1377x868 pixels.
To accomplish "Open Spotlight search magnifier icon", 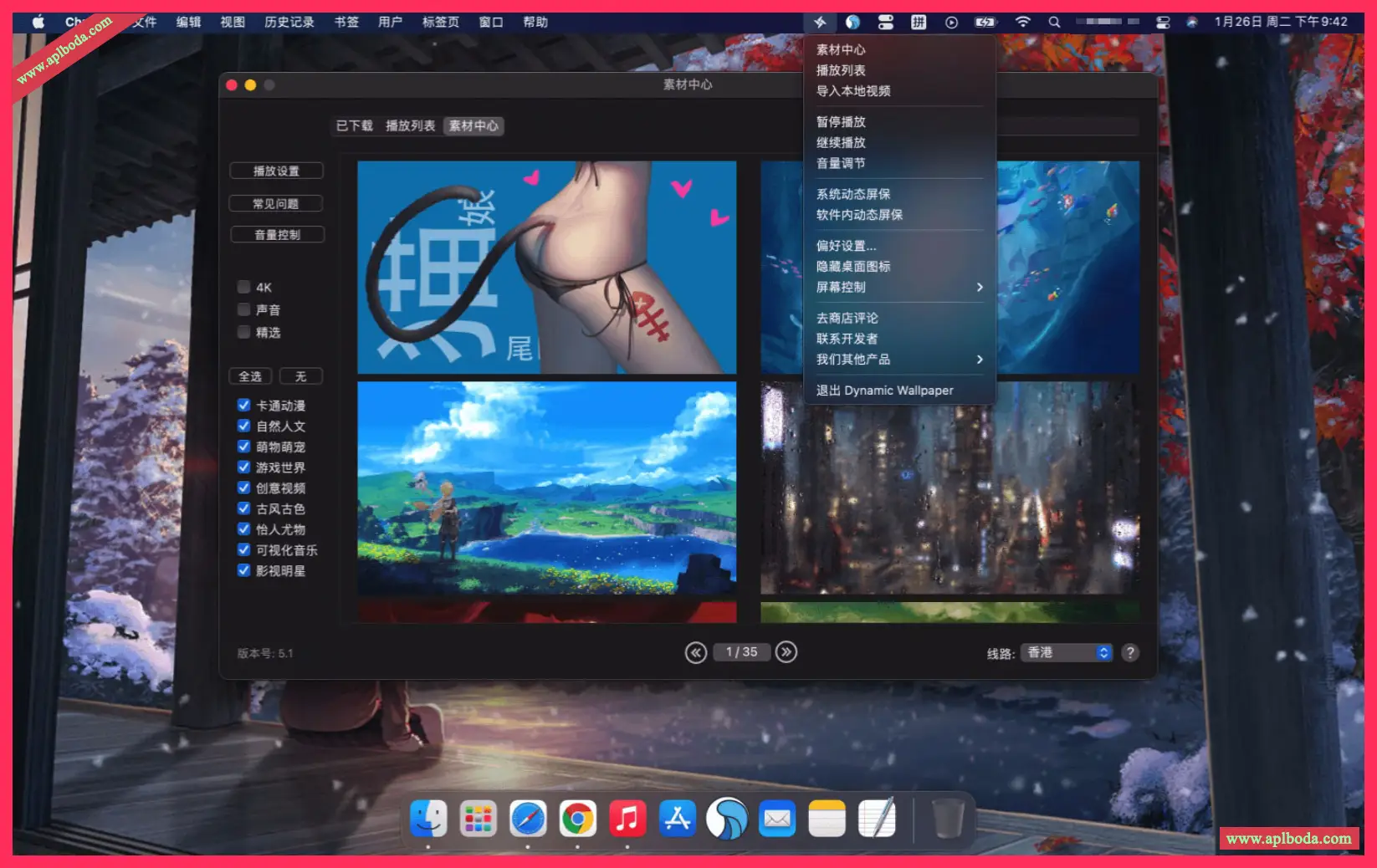I will (1054, 23).
